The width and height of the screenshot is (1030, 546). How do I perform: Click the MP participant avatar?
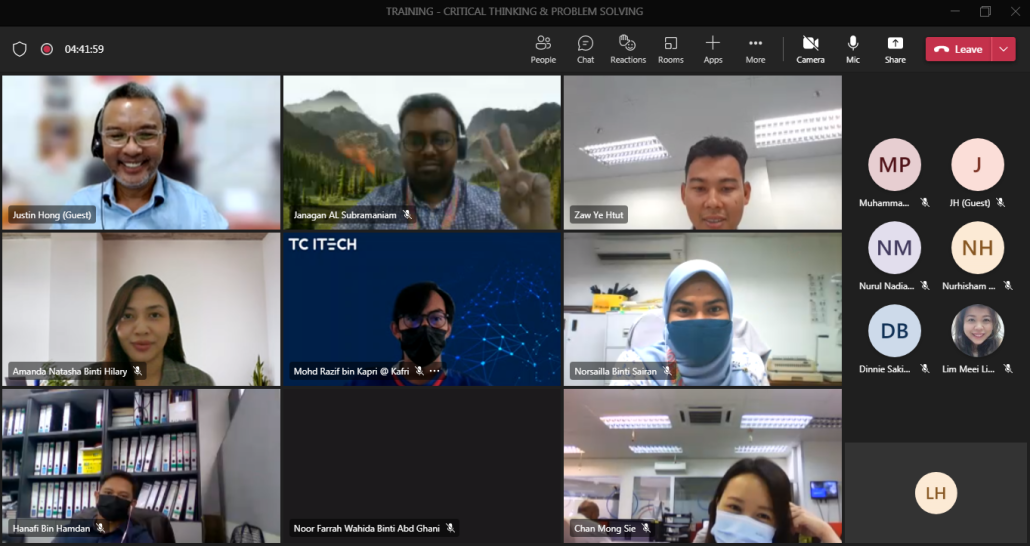(x=894, y=164)
